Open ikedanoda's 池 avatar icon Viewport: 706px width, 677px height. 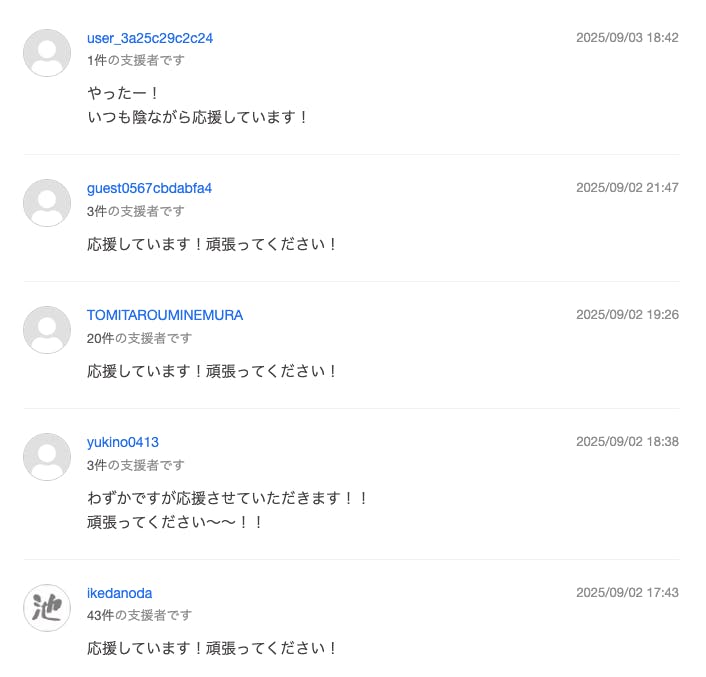pos(47,608)
